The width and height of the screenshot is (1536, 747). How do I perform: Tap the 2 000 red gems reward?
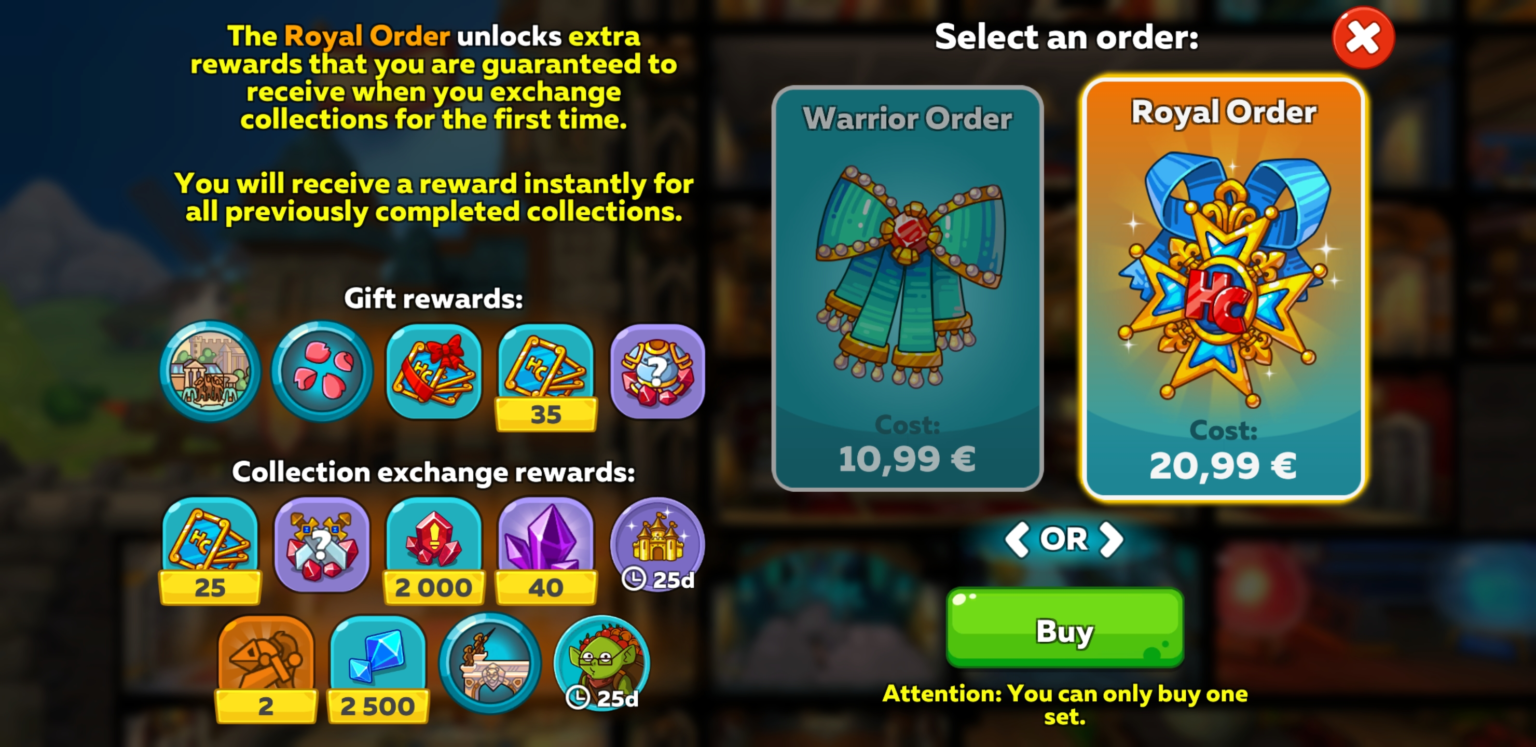click(x=434, y=550)
